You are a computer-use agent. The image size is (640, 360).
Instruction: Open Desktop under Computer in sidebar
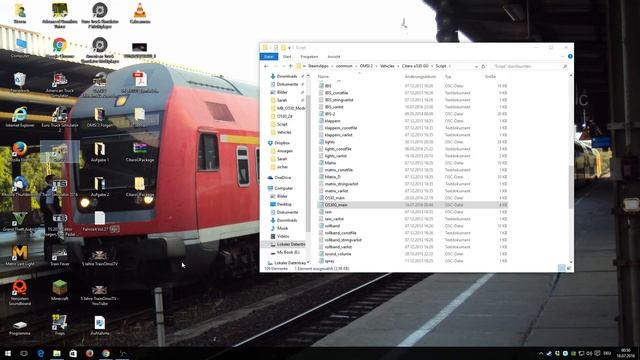point(284,204)
